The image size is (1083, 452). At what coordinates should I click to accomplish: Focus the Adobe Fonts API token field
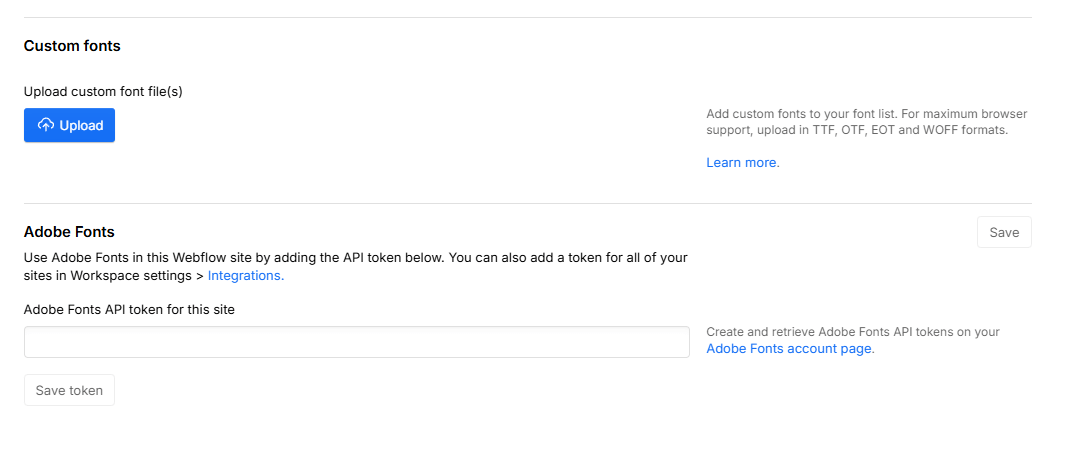[356, 342]
